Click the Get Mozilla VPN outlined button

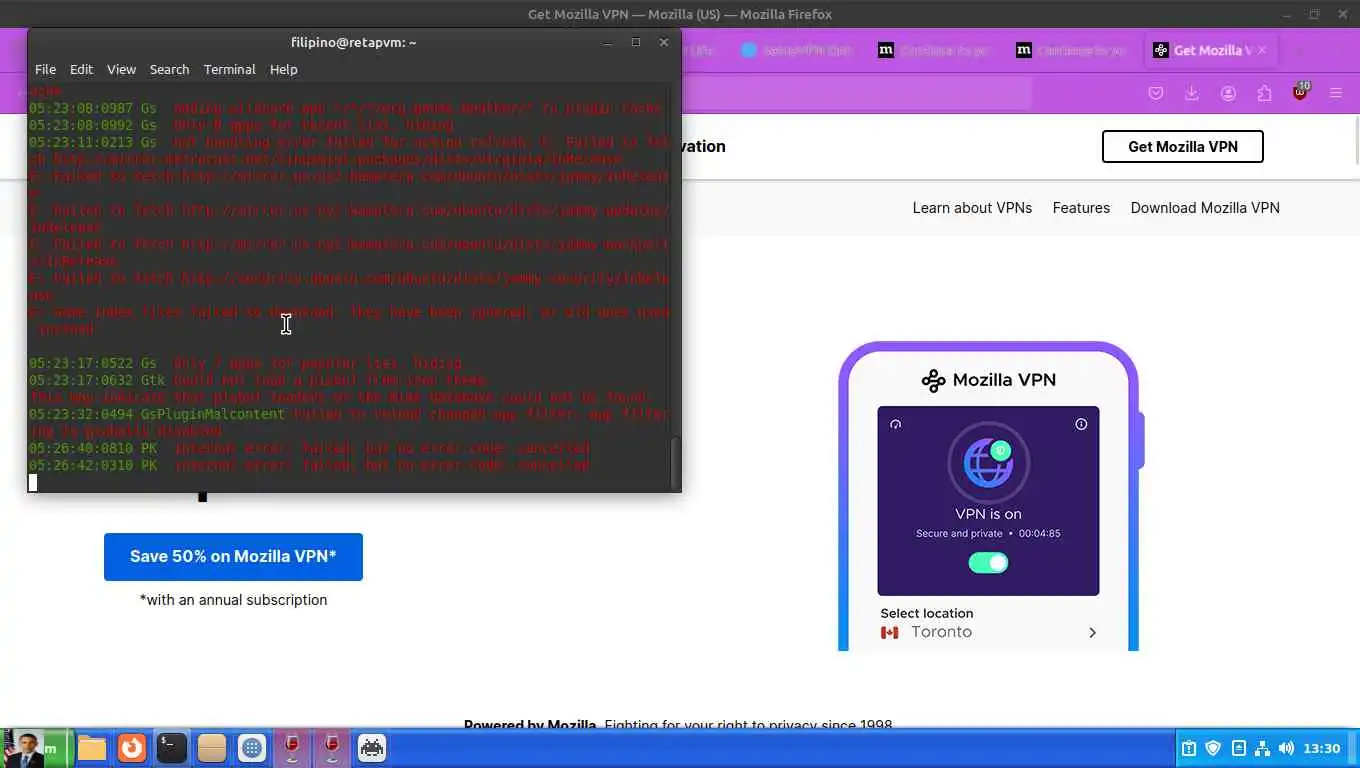(x=1183, y=146)
